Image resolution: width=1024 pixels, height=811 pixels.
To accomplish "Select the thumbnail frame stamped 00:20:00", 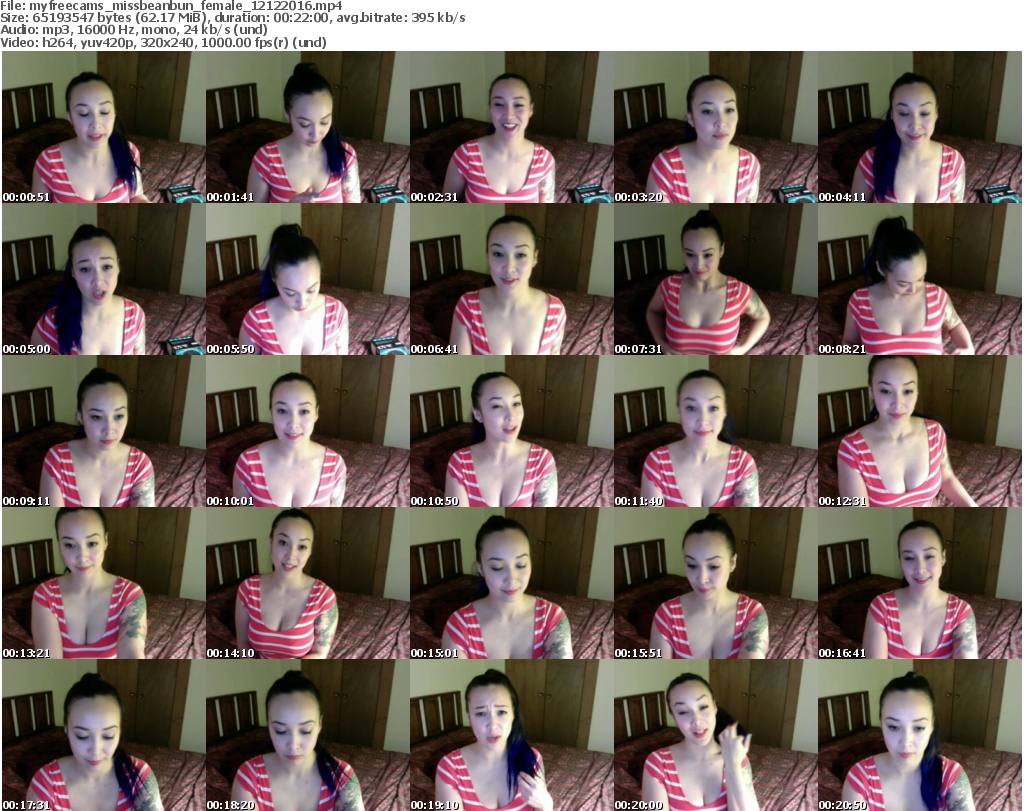I will point(716,735).
